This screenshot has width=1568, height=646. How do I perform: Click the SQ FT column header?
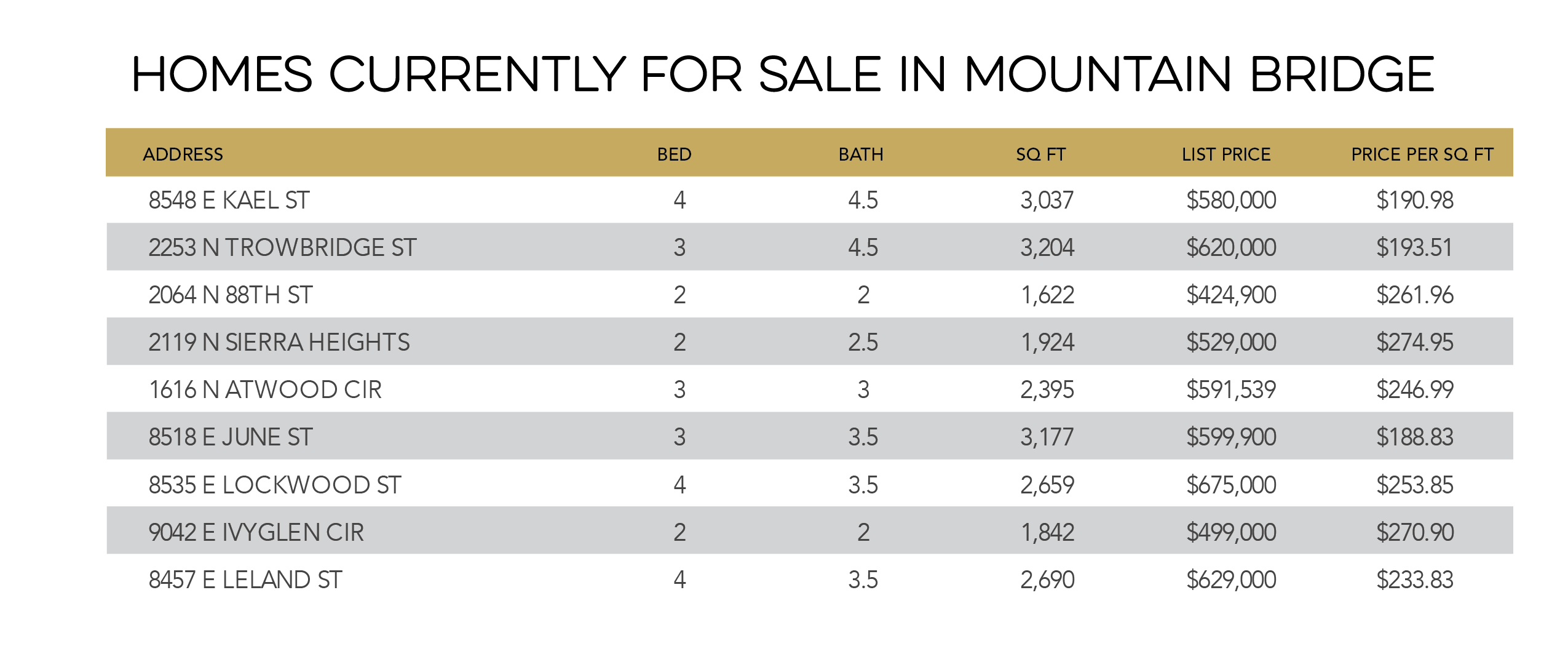[x=1040, y=154]
